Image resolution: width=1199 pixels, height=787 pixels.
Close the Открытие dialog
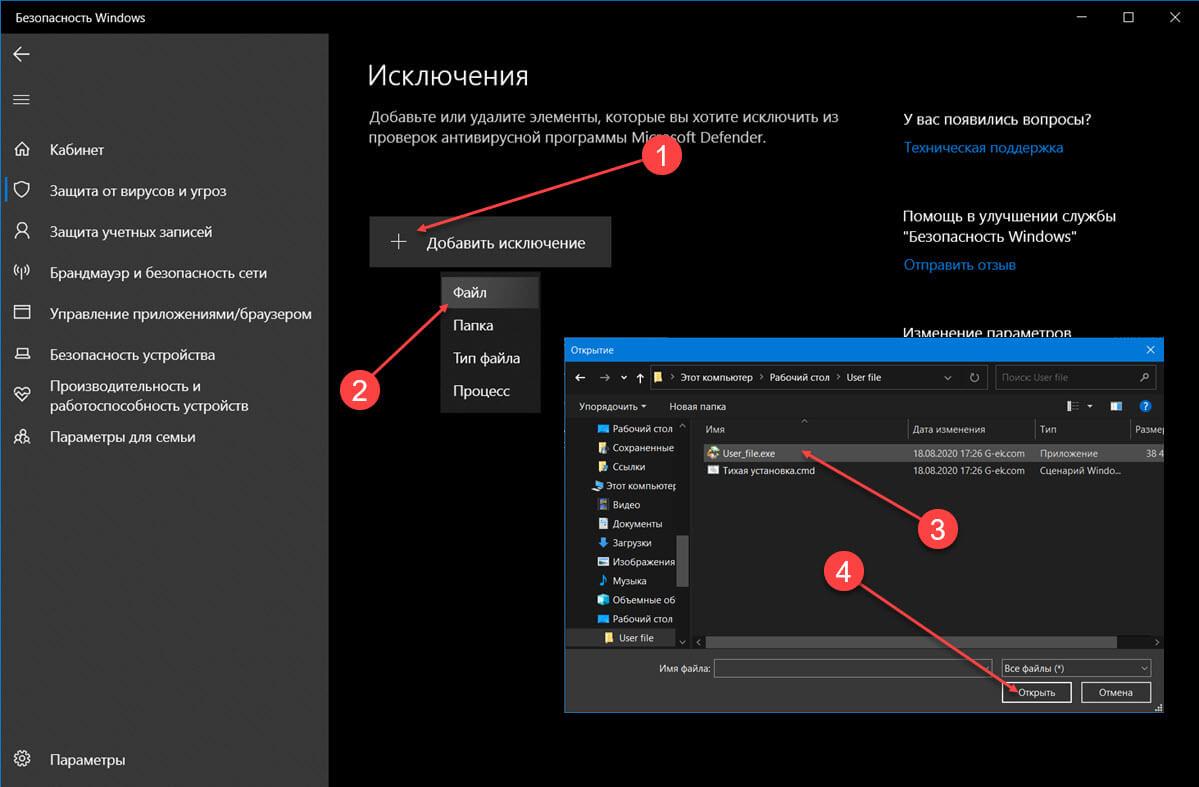[x=1151, y=350]
